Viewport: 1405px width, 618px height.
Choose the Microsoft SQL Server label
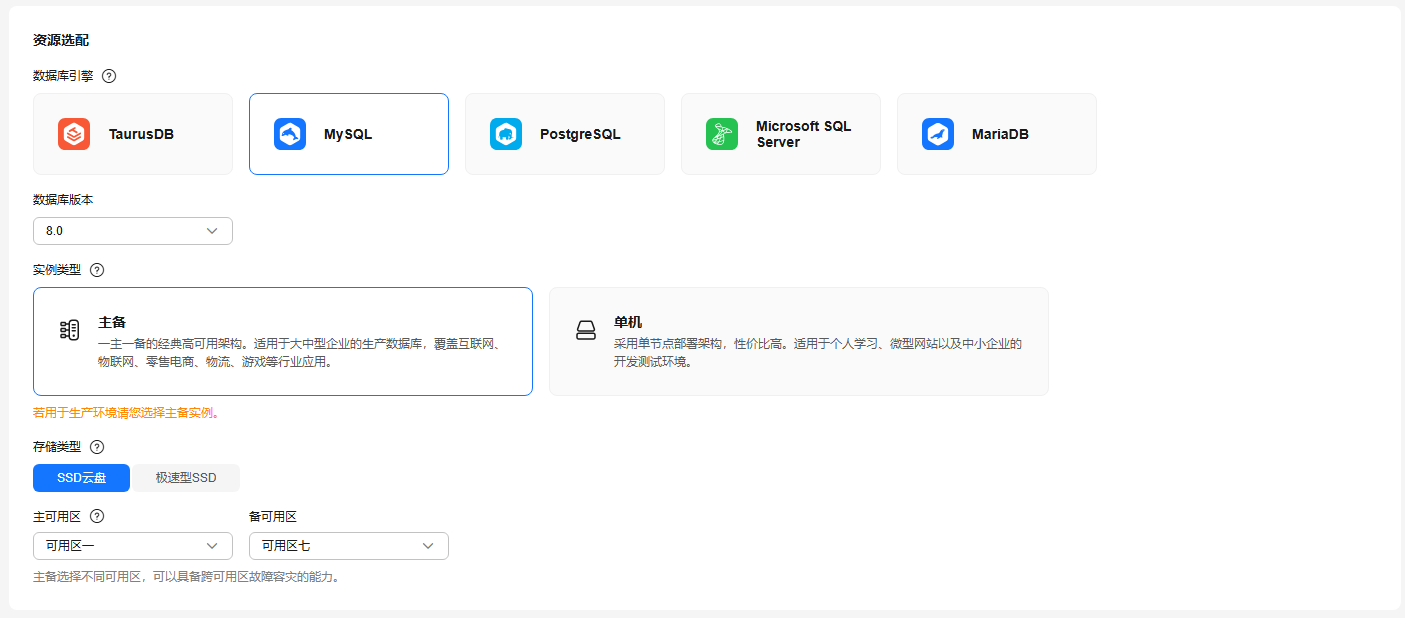click(x=803, y=134)
